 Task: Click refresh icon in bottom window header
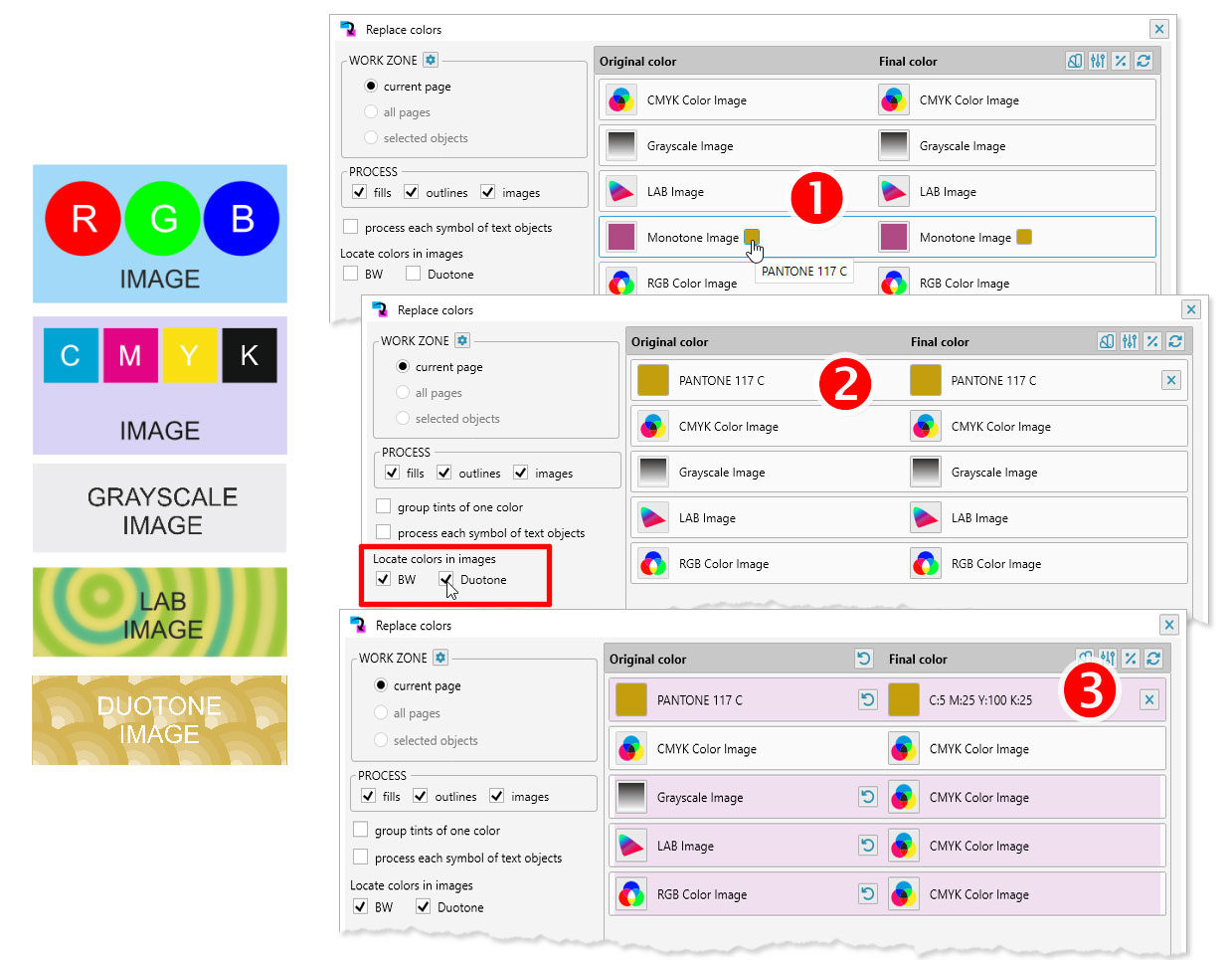(1153, 659)
